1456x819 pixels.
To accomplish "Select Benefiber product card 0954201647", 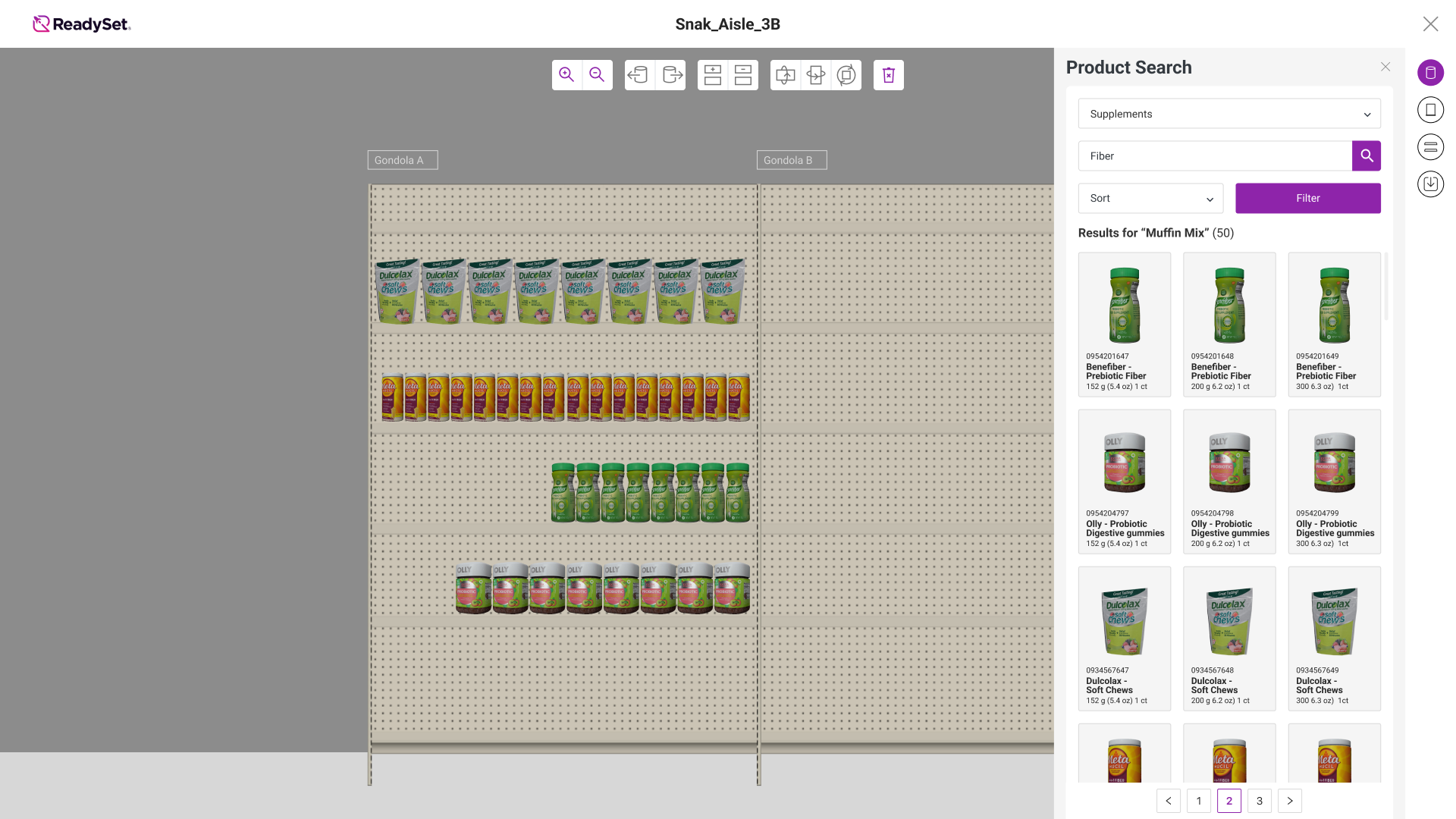I will [1125, 325].
